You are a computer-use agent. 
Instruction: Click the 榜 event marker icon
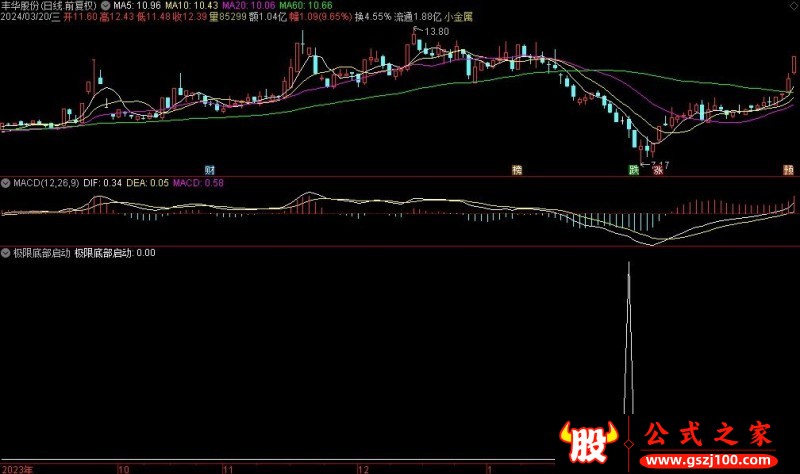coord(517,169)
